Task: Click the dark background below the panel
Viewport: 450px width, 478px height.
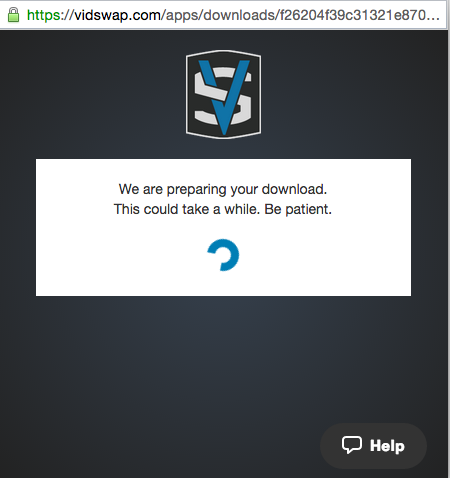Action: (x=223, y=360)
